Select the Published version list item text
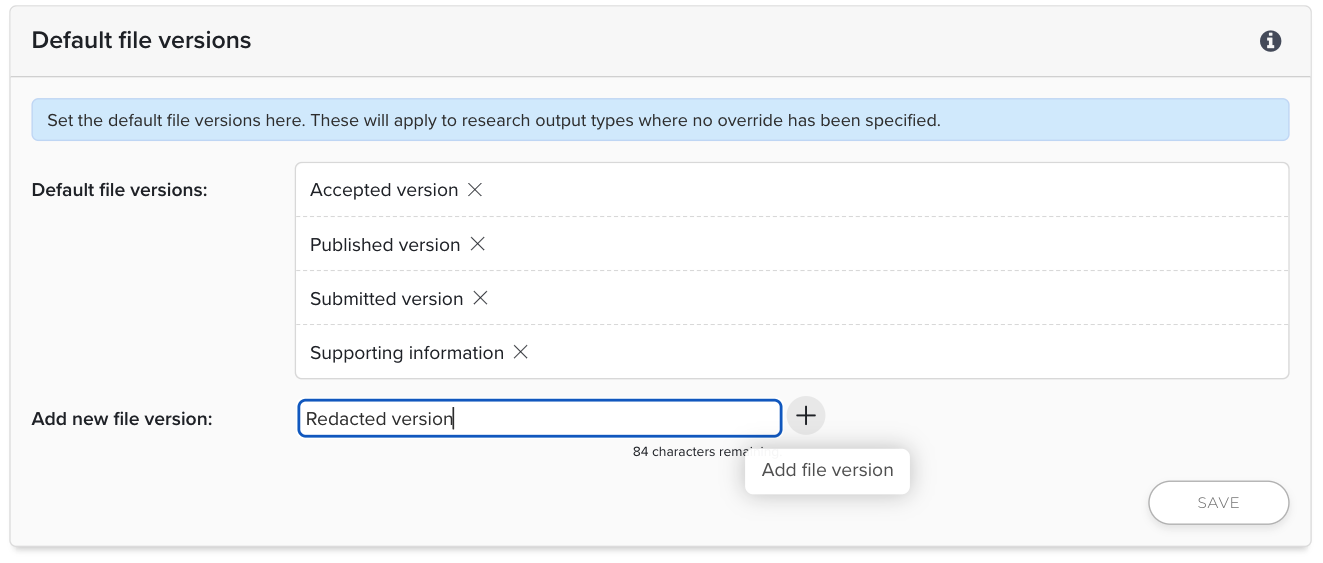This screenshot has width=1323, height=563. click(x=385, y=245)
